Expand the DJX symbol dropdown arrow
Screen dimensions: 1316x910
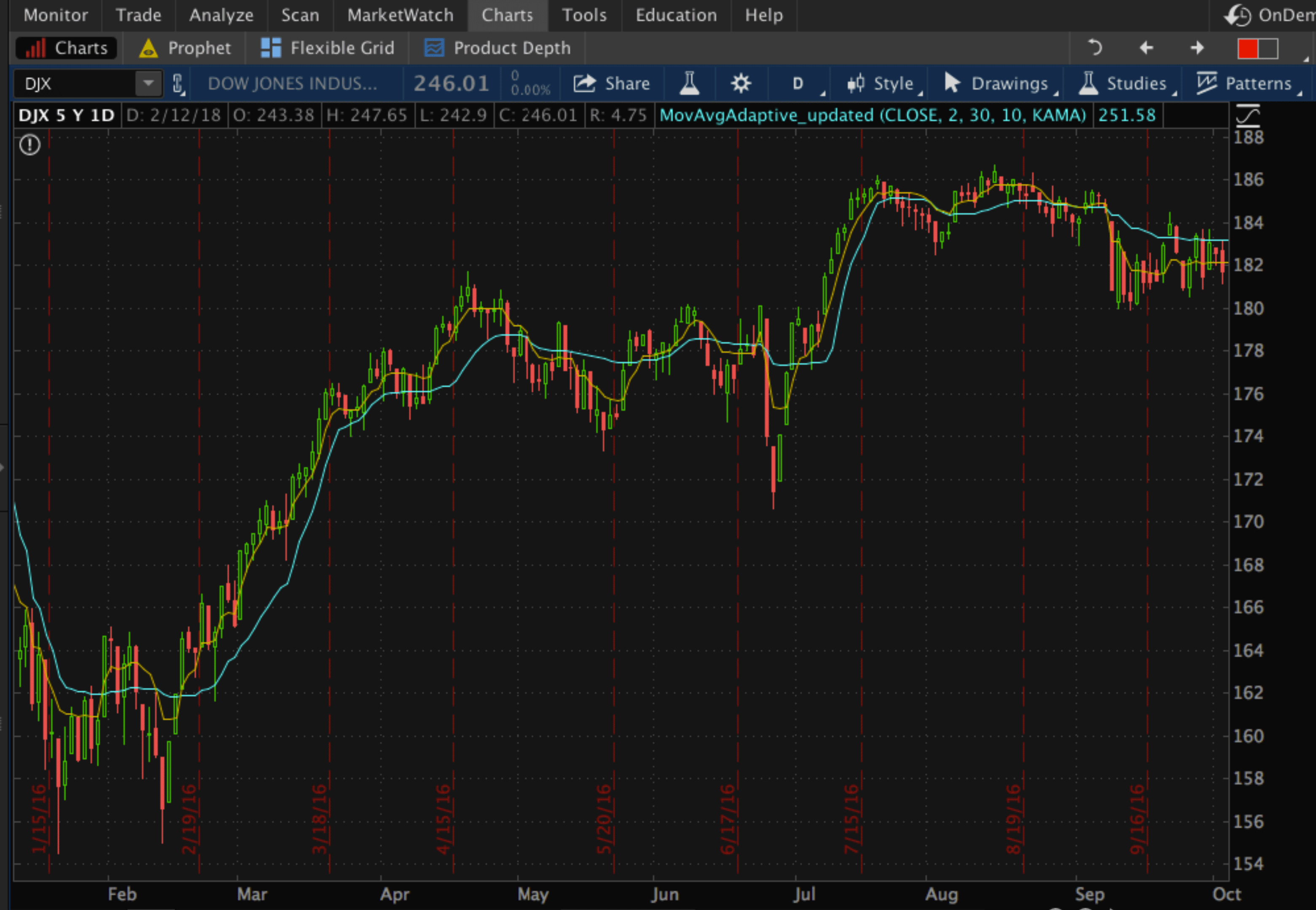[148, 84]
